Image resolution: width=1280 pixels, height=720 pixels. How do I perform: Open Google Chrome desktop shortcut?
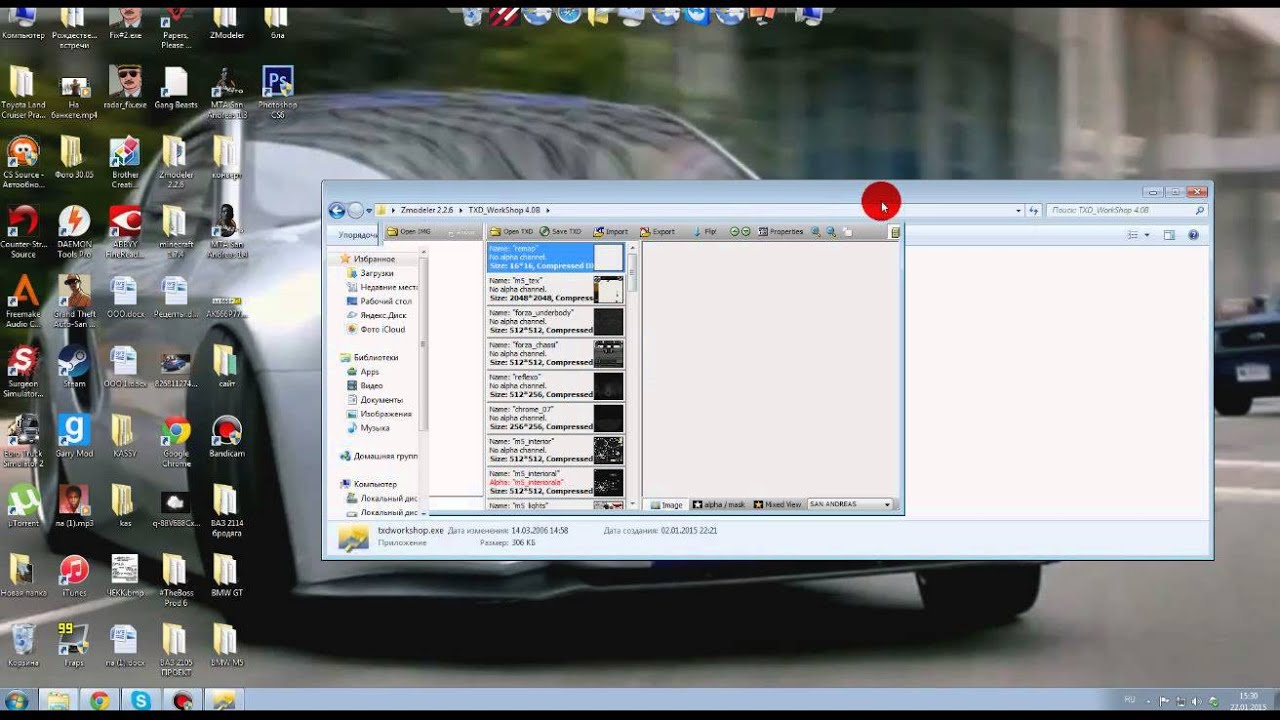(x=176, y=441)
